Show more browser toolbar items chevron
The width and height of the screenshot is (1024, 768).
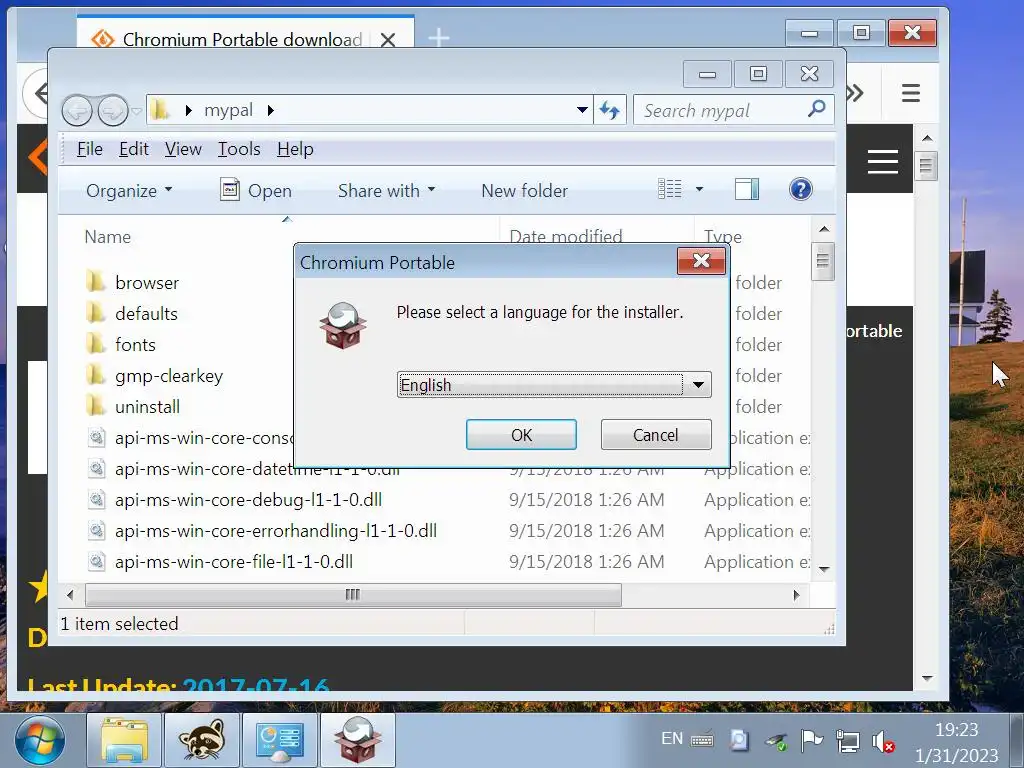855,93
